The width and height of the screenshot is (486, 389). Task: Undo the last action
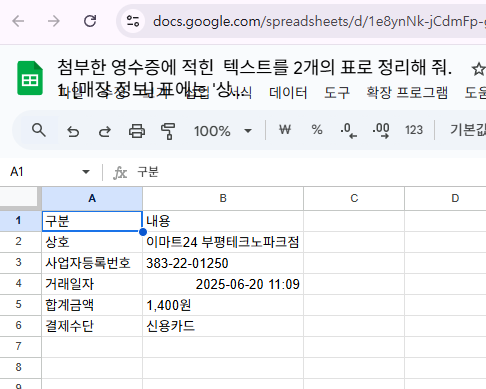[x=73, y=131]
